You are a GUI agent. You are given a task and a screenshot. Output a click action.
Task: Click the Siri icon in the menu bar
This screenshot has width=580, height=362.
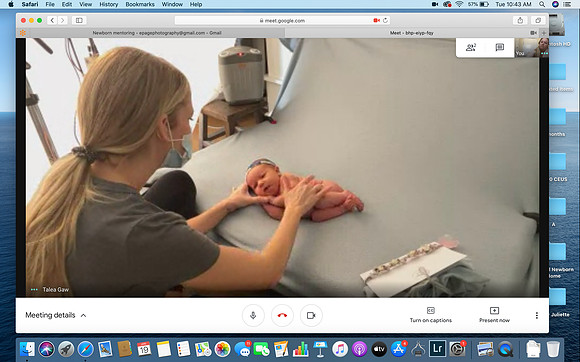tap(555, 4)
